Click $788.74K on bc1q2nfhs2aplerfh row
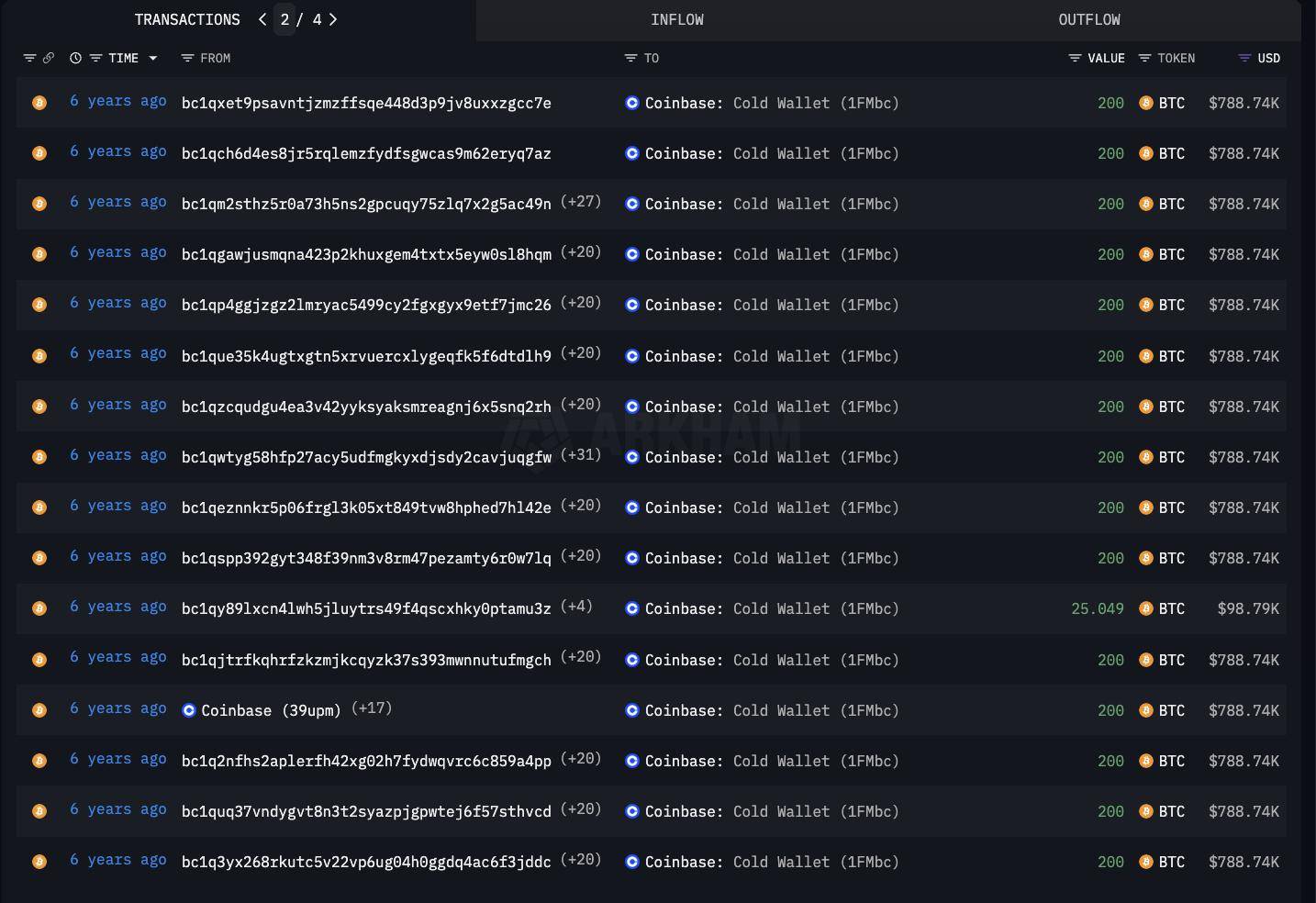The width and height of the screenshot is (1316, 903). pos(1244,761)
